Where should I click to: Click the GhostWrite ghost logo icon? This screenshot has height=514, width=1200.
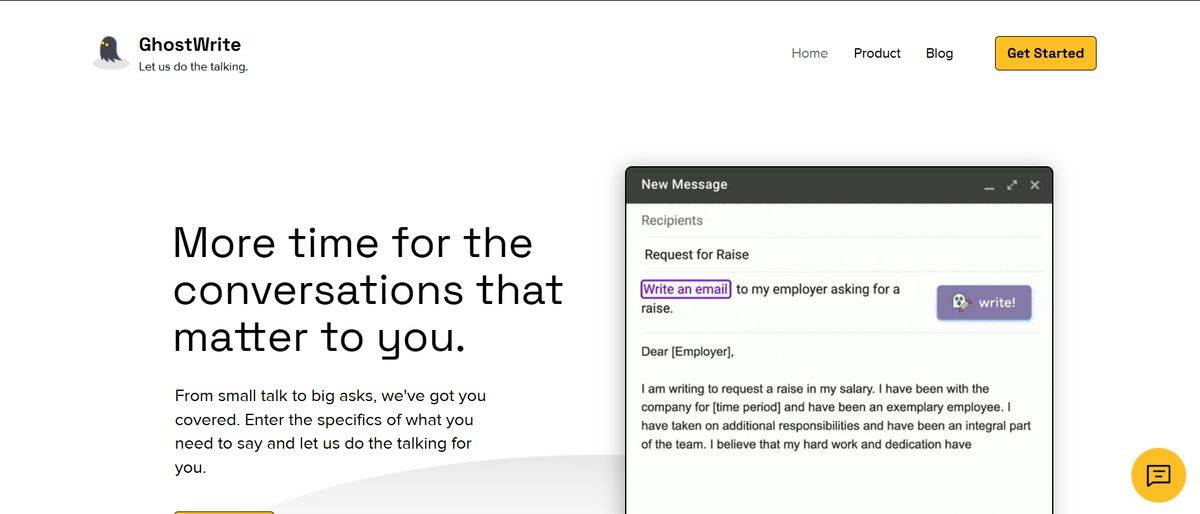point(110,52)
